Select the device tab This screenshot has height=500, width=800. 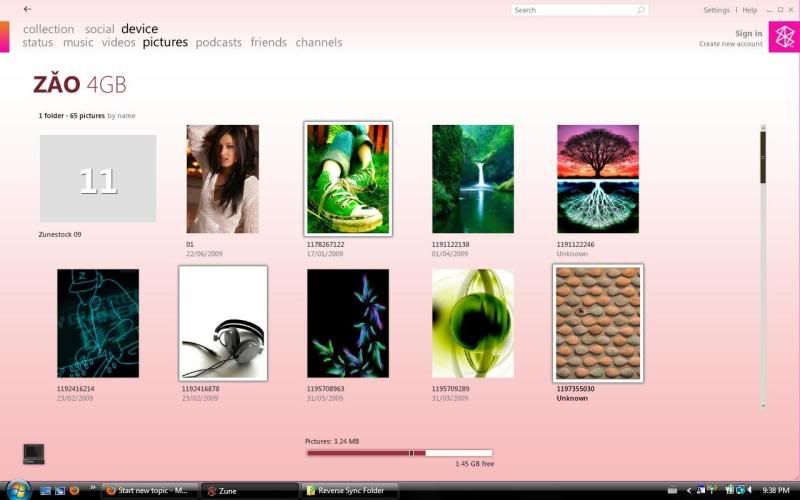139,29
